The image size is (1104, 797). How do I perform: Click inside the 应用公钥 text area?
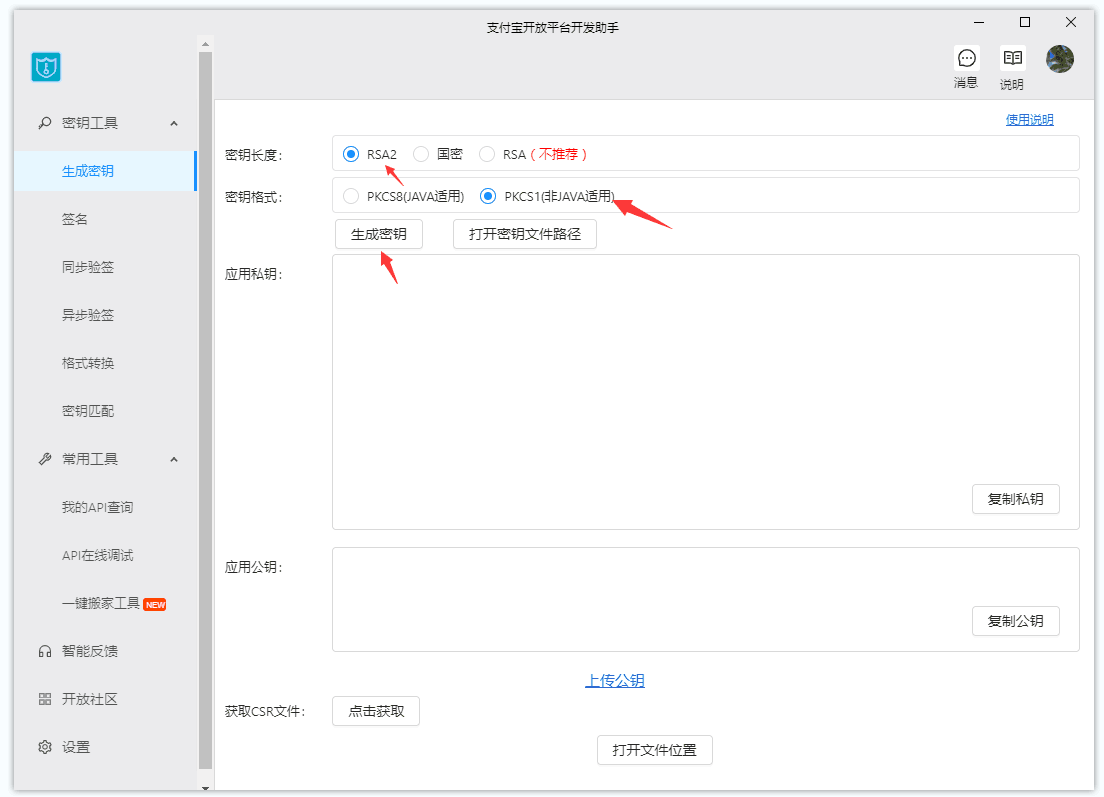[x=705, y=600]
